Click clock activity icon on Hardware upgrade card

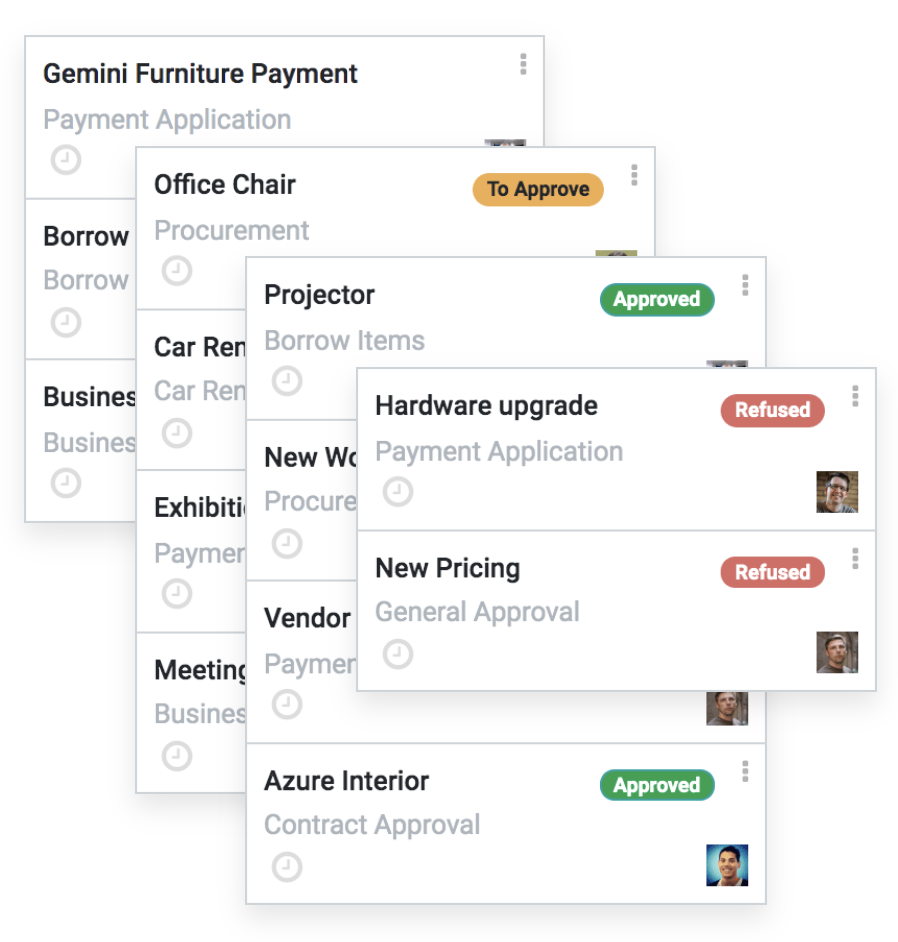pos(398,492)
